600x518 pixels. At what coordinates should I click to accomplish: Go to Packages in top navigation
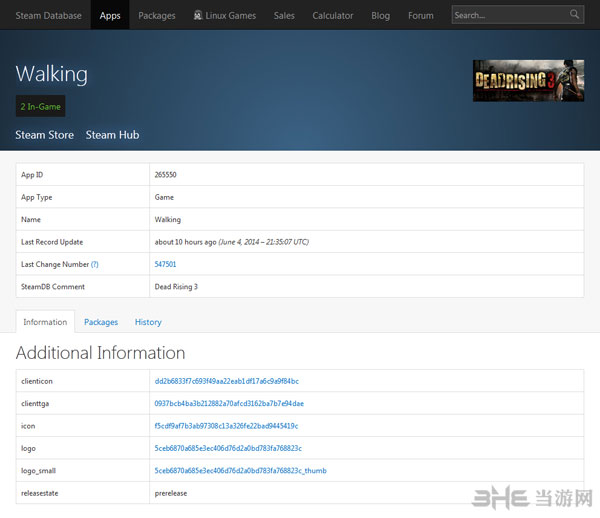[x=157, y=15]
